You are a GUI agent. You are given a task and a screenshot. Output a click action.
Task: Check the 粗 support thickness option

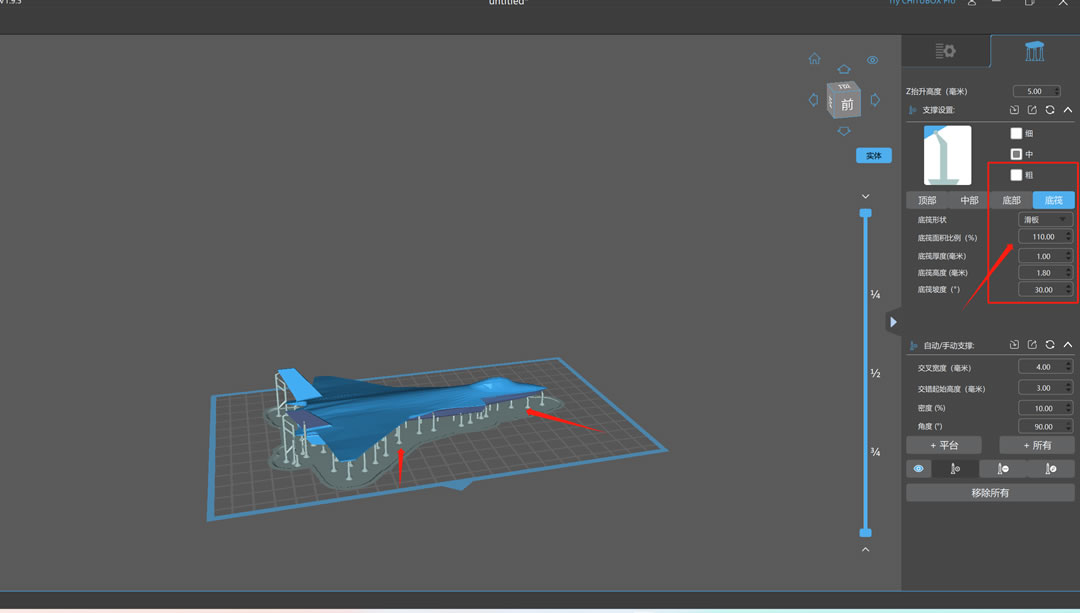tap(1016, 174)
